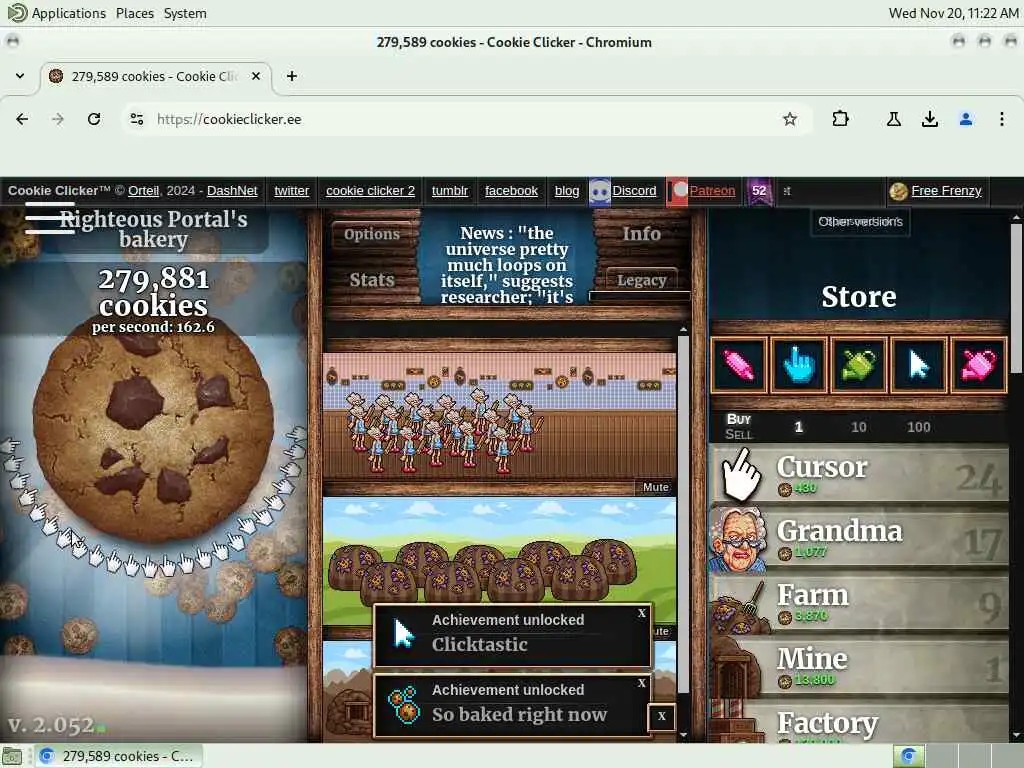The image size is (1024, 768).
Task: Buy the pink rolling pin upgrade
Action: coord(739,365)
